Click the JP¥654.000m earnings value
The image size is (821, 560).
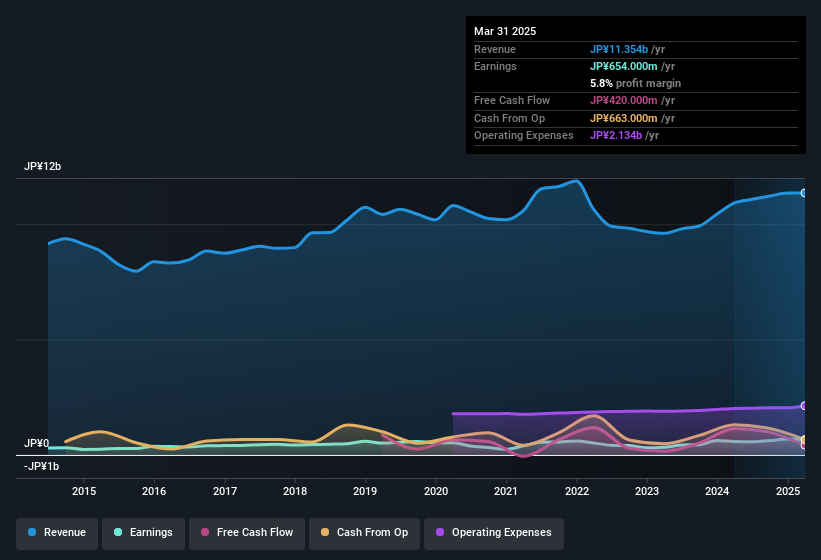[624, 66]
